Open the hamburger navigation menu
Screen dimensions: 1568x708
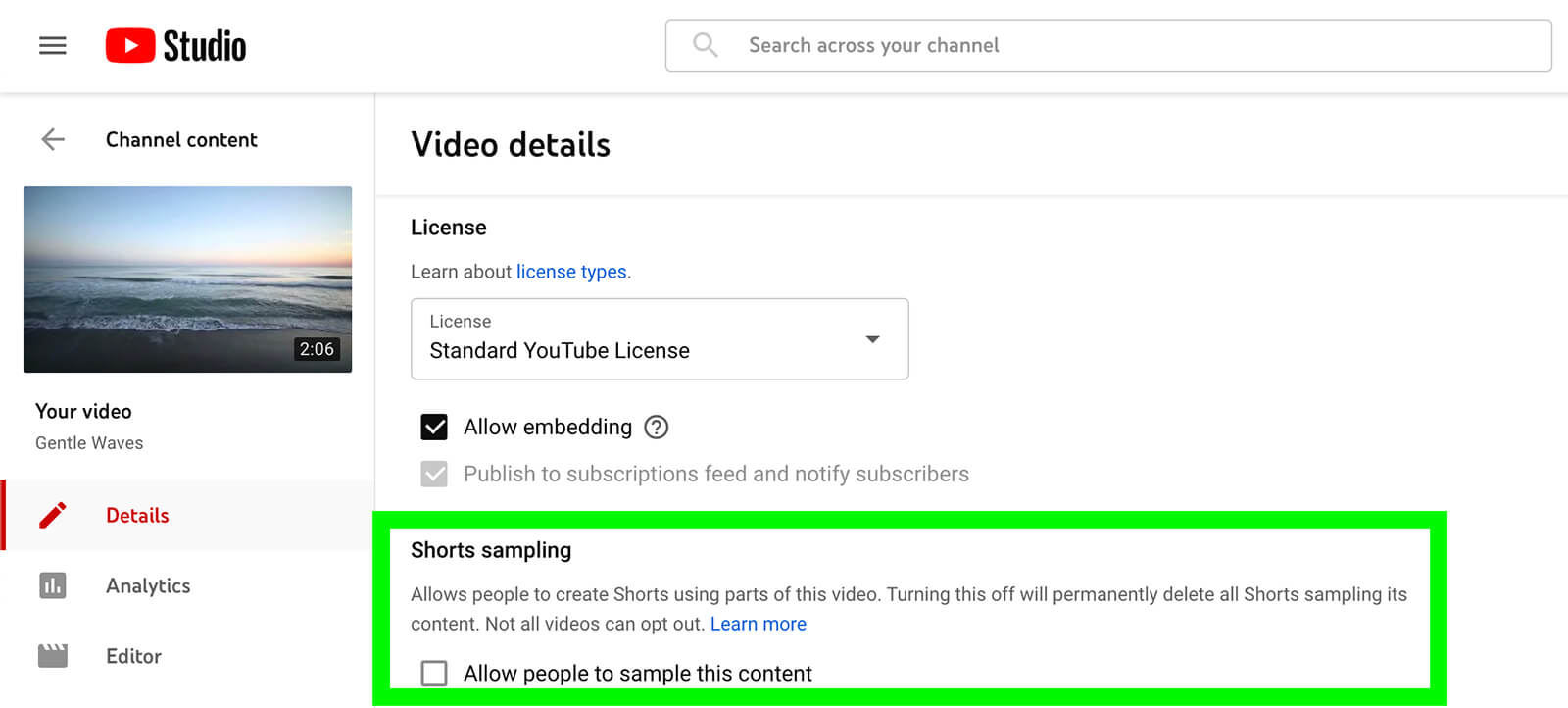click(x=53, y=46)
